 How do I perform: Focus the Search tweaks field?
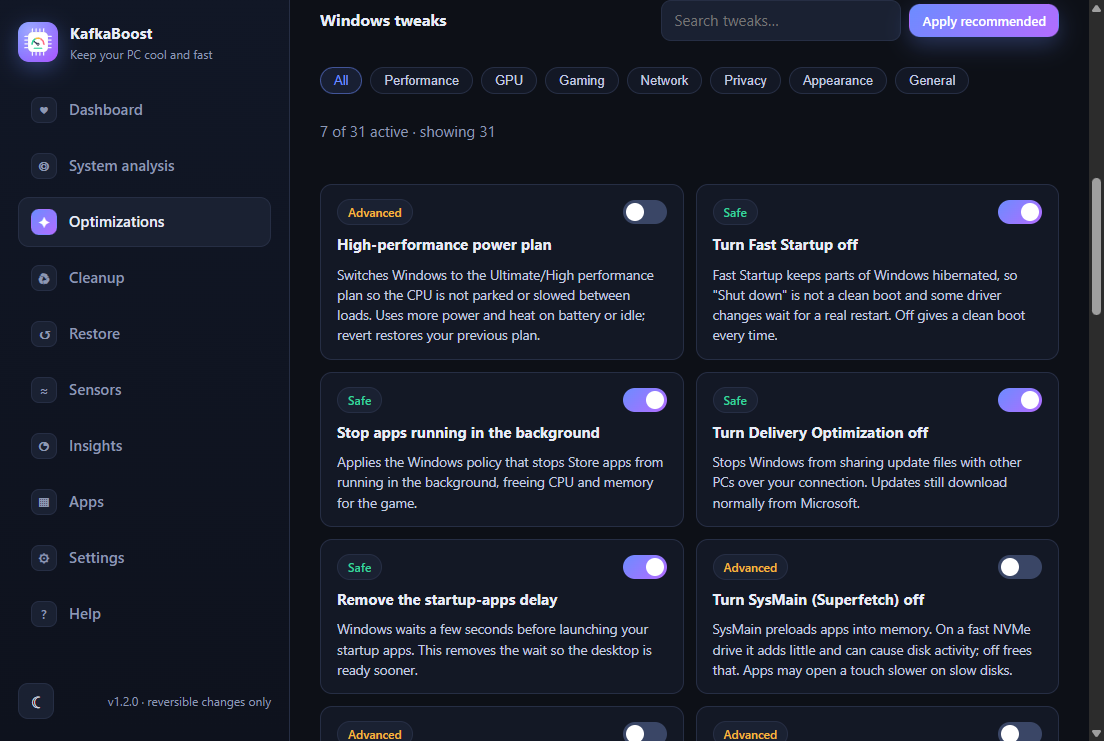coord(780,20)
